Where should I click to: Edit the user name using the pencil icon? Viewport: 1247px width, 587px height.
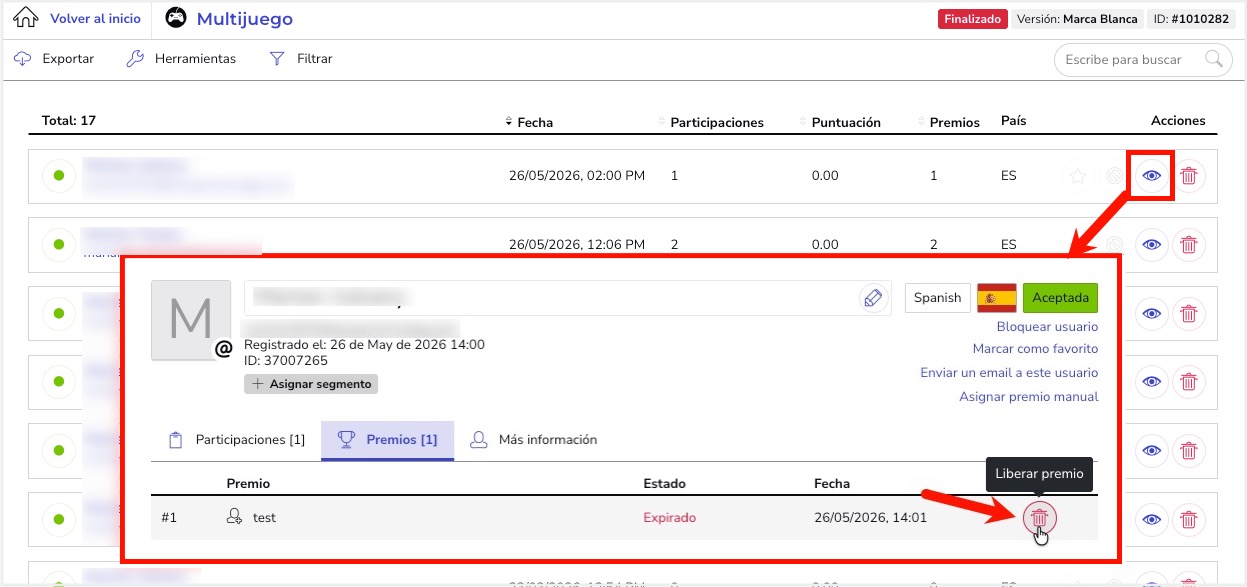tap(873, 298)
